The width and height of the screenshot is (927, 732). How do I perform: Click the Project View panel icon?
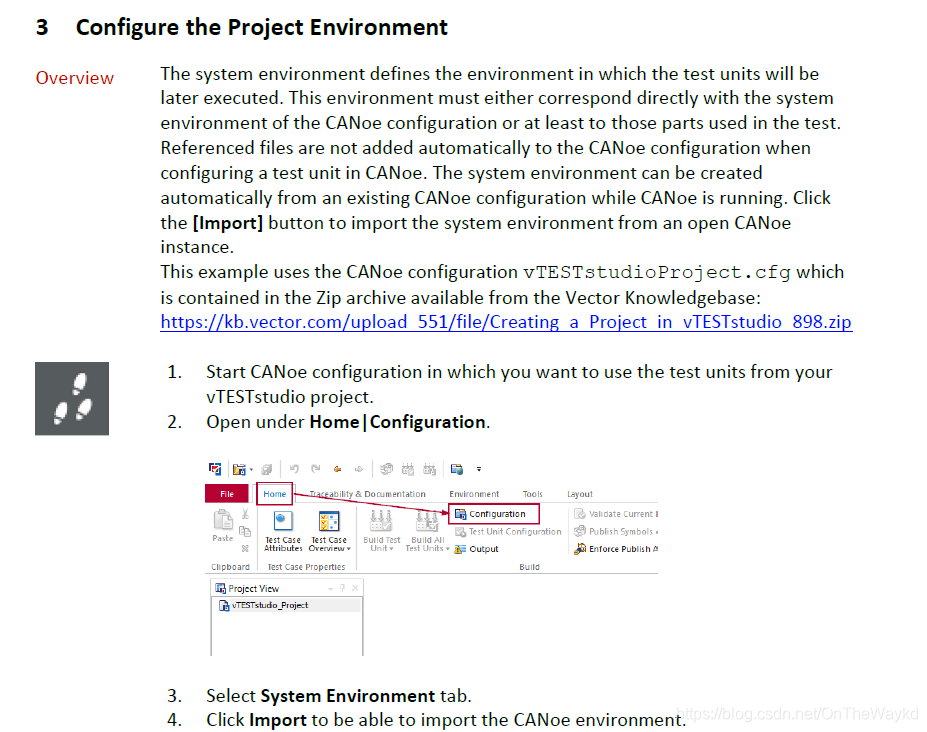click(221, 588)
